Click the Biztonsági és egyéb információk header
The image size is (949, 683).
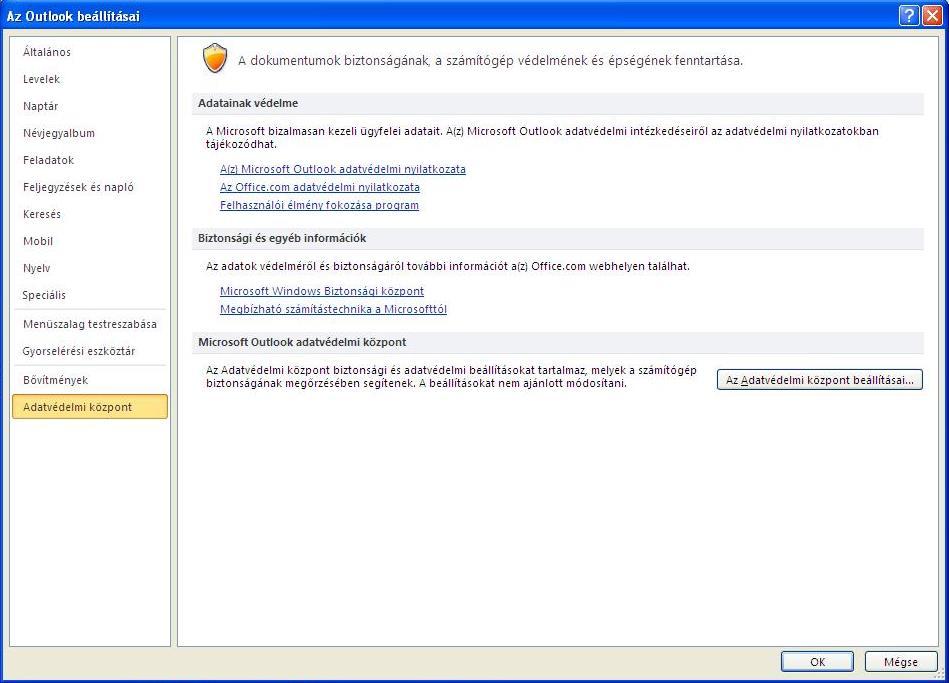557,239
